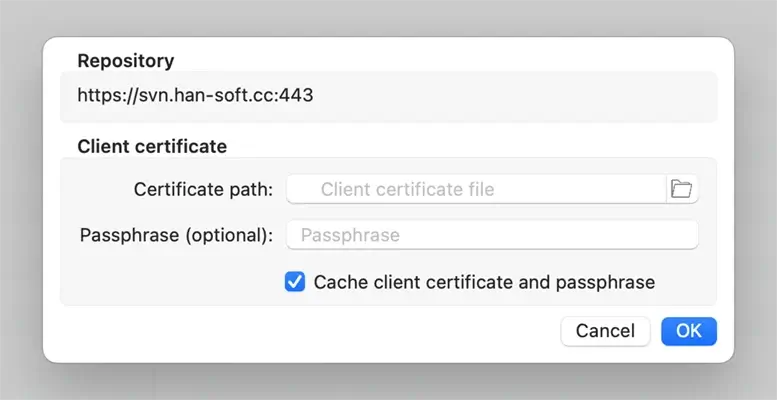Screen dimensions: 777x400
Task: Open the folder browse icon for certificate path
Action: (x=682, y=189)
